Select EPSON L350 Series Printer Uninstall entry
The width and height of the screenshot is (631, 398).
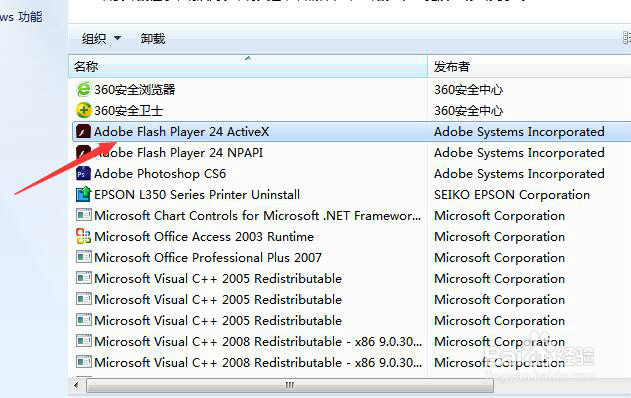[x=351, y=194]
